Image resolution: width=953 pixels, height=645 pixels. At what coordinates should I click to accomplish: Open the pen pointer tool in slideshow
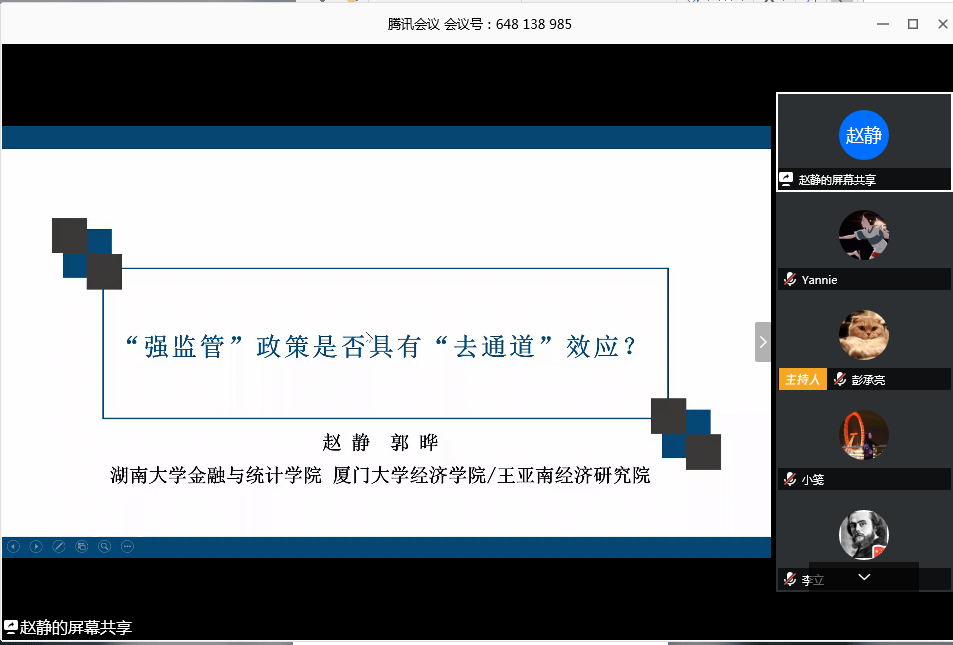[x=59, y=546]
